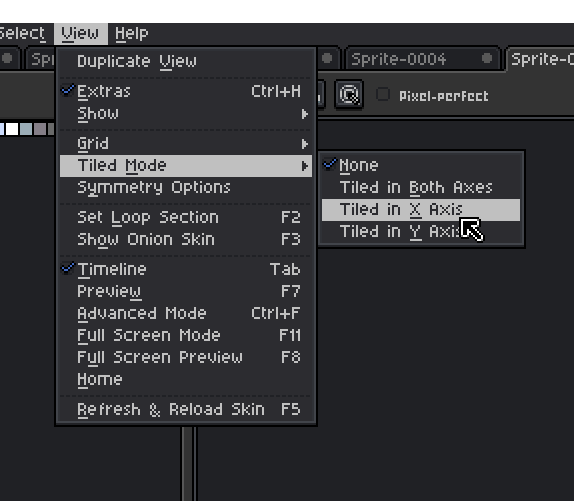Enable the Pixel-perfect checkbox

coord(383,94)
